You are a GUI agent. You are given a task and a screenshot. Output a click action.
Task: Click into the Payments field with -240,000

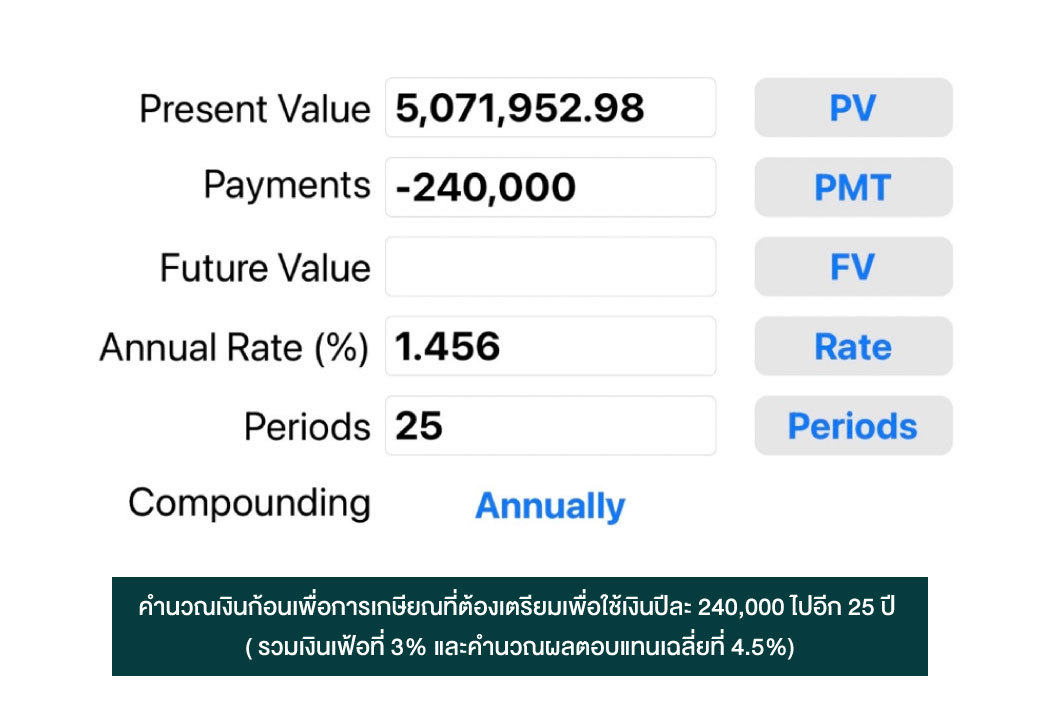[551, 187]
